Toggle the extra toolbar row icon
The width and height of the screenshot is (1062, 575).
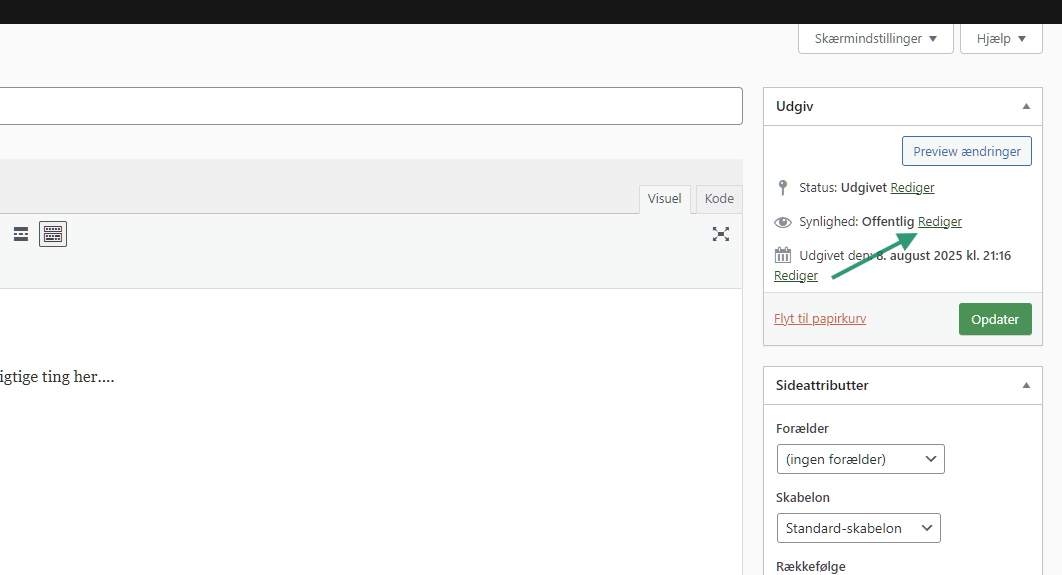point(53,234)
